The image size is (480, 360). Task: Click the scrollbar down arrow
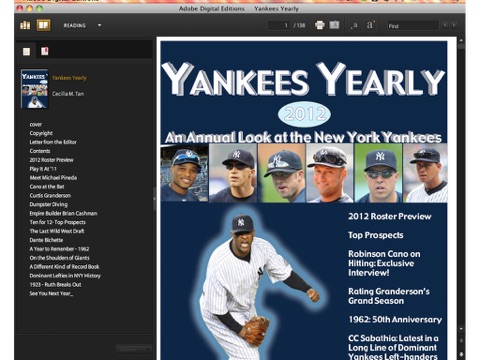pos(461,329)
